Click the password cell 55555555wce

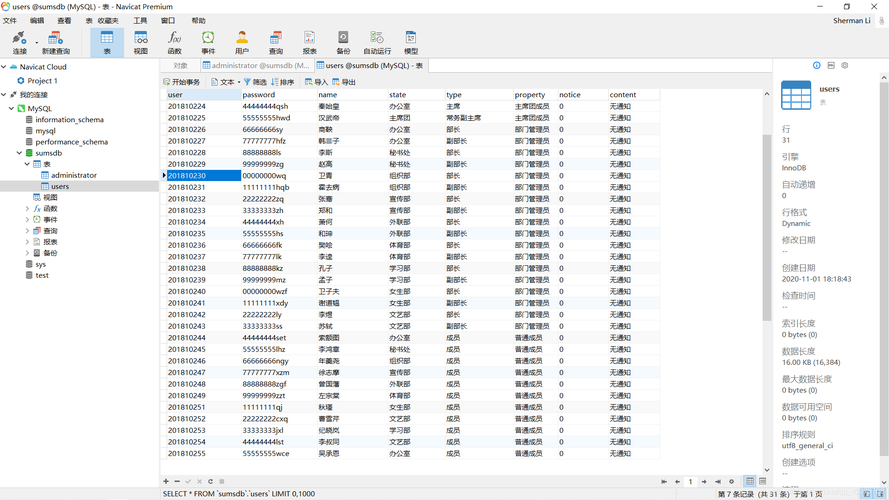279,454
